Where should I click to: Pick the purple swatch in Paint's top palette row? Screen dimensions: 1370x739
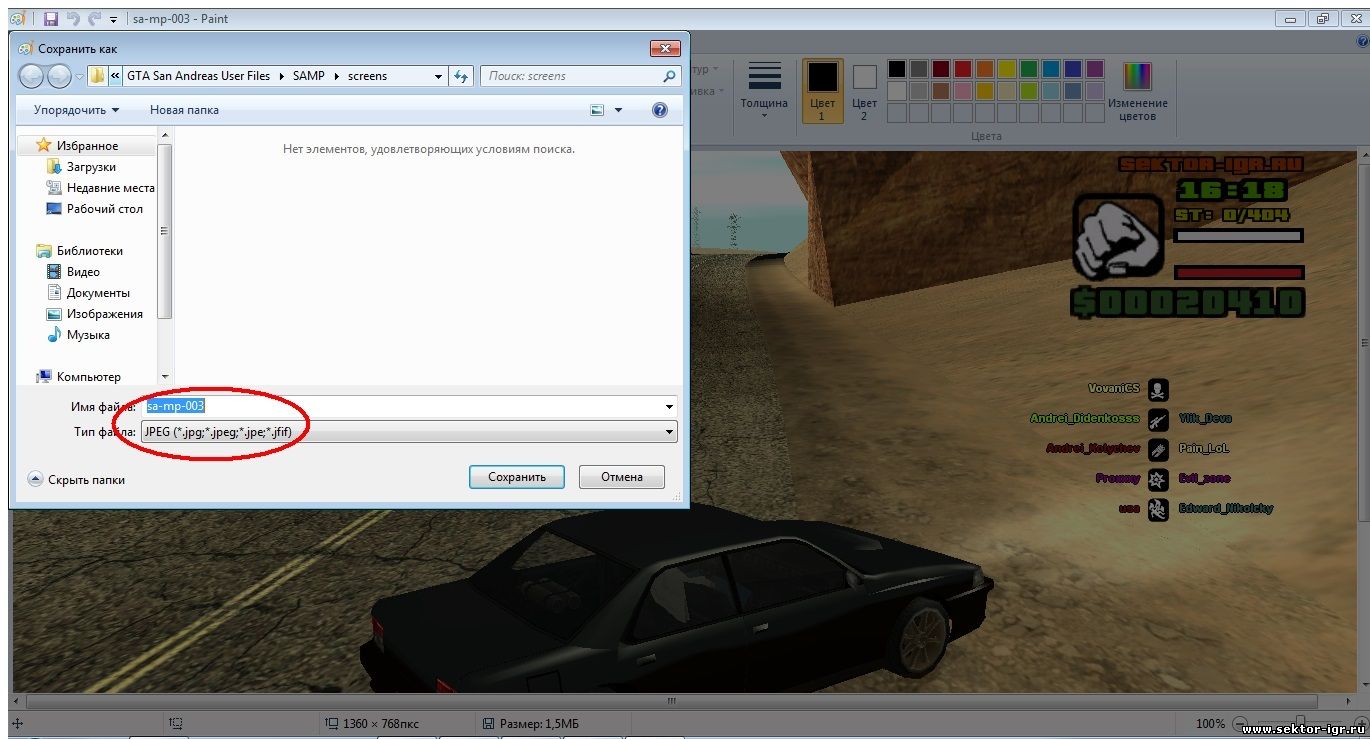click(1095, 69)
